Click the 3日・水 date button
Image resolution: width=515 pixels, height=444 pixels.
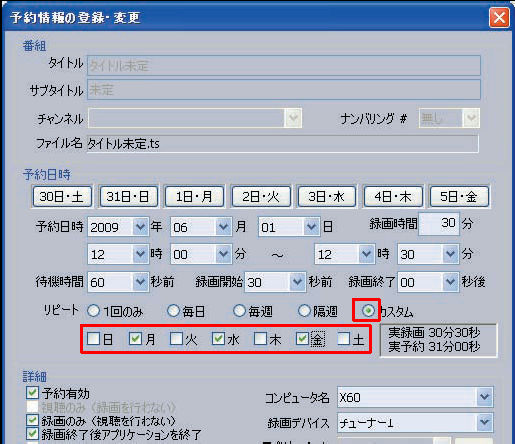[326, 197]
